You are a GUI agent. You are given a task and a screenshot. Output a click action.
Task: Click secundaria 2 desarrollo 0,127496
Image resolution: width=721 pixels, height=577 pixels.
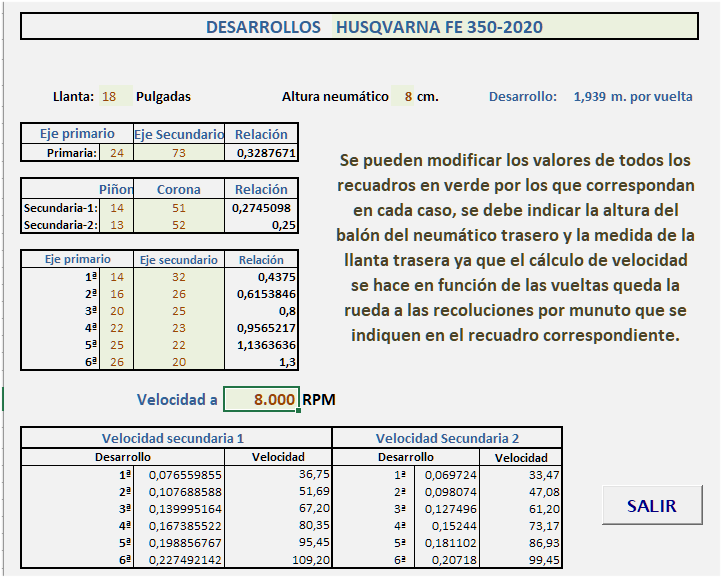pyautogui.click(x=451, y=509)
